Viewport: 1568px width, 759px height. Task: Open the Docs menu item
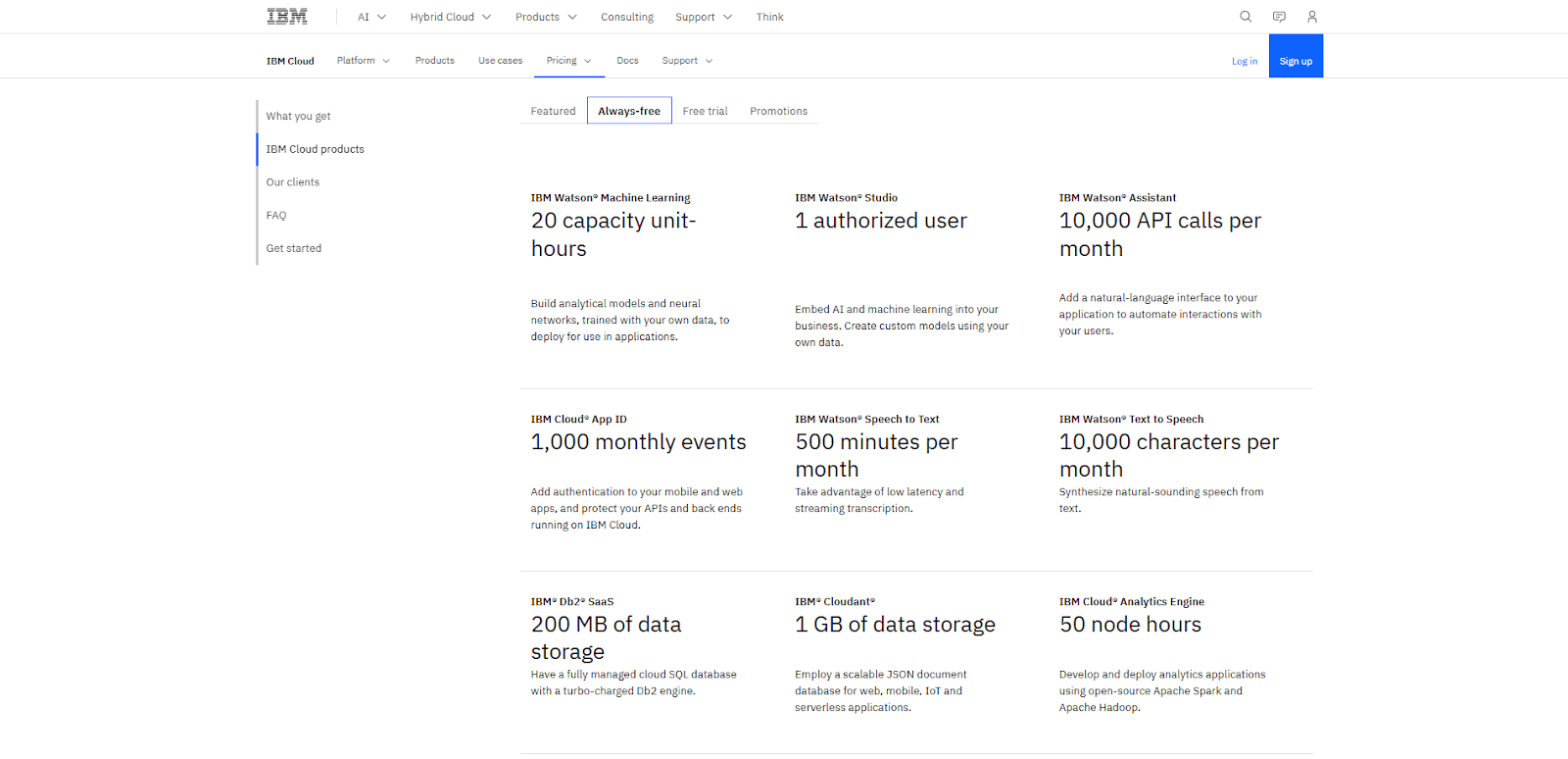(x=627, y=61)
